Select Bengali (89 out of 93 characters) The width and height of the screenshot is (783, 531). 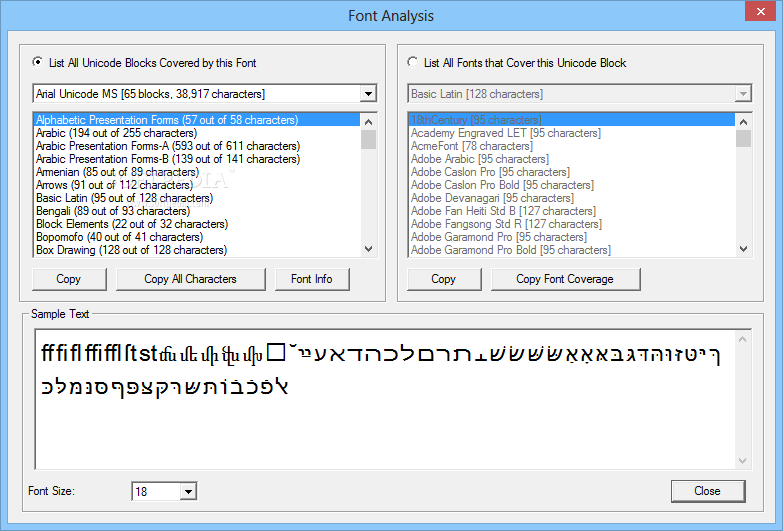point(197,211)
